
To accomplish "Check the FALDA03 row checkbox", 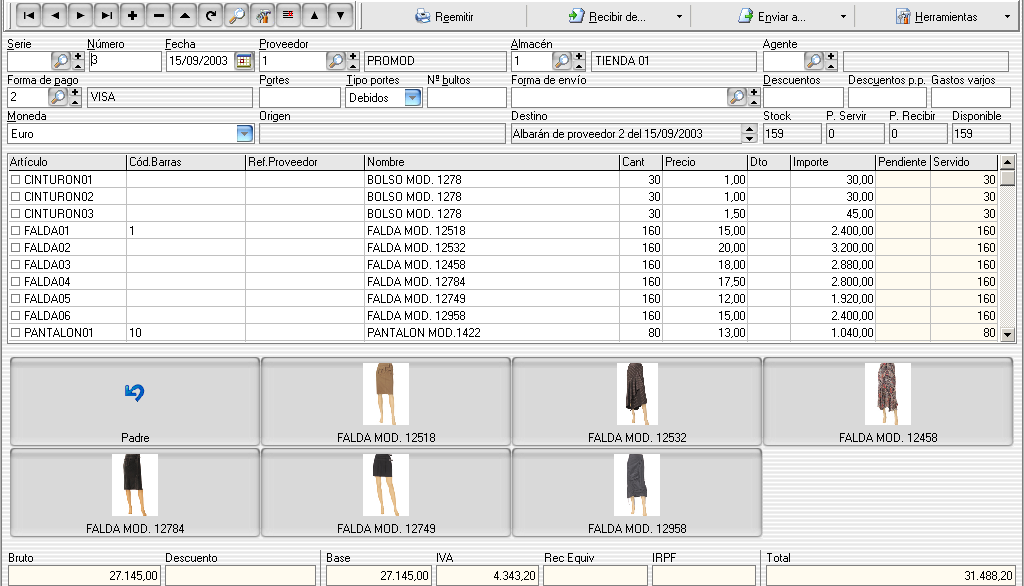I will click(x=15, y=265).
